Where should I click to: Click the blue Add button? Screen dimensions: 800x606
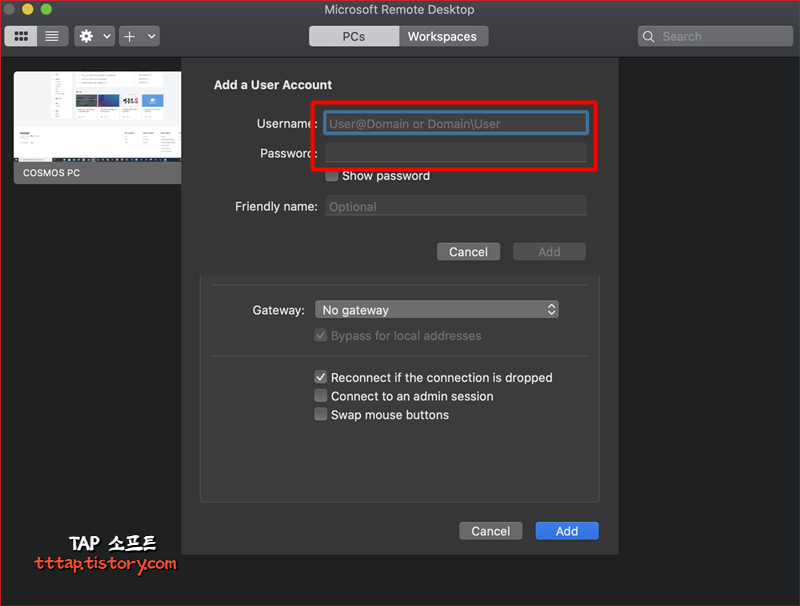tap(567, 531)
